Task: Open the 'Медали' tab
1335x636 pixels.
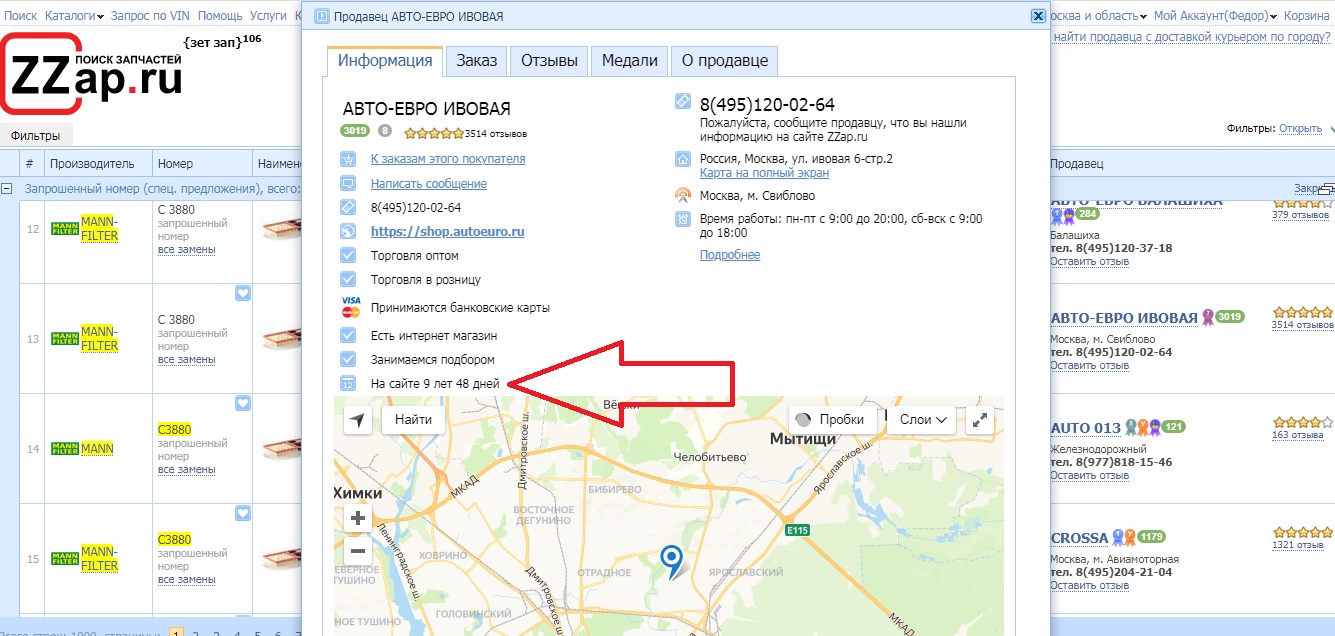Action: [x=629, y=61]
